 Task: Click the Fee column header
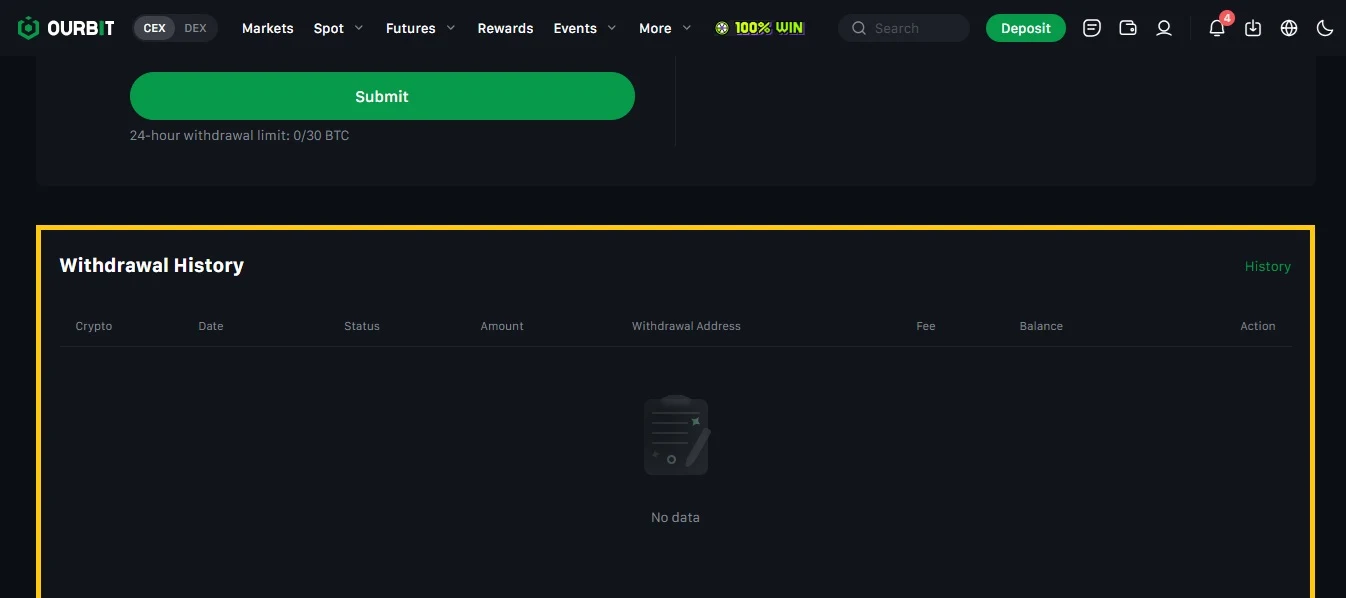pyautogui.click(x=926, y=326)
